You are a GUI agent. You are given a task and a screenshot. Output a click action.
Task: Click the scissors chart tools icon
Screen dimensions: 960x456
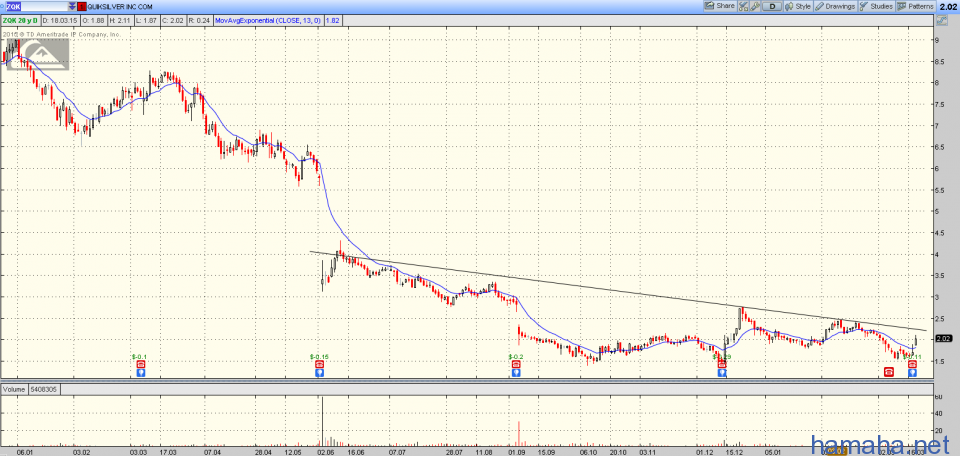[x=743, y=6]
